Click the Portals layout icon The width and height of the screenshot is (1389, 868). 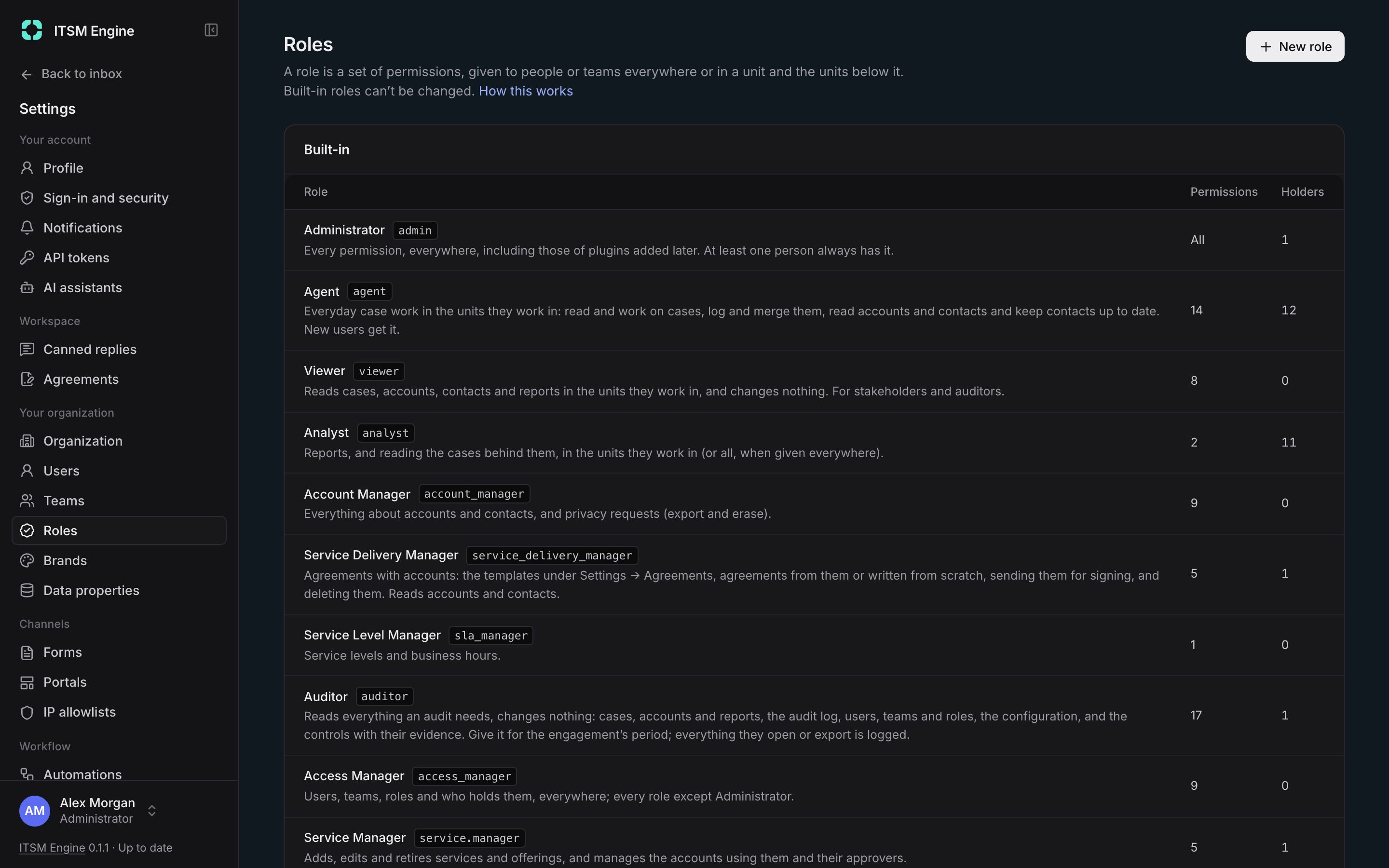tap(27, 682)
